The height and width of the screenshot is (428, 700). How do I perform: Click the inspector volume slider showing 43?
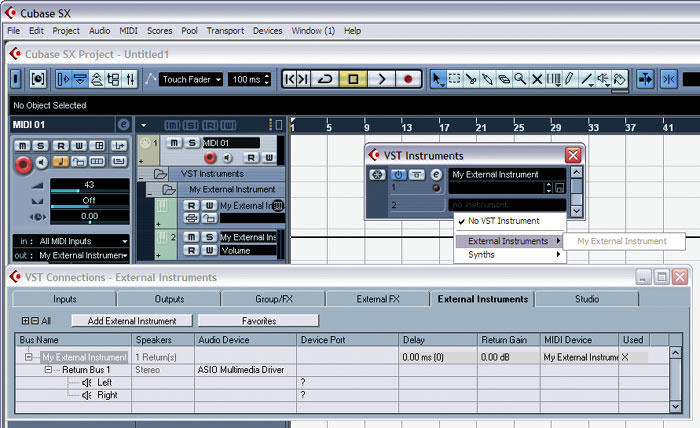[x=89, y=186]
